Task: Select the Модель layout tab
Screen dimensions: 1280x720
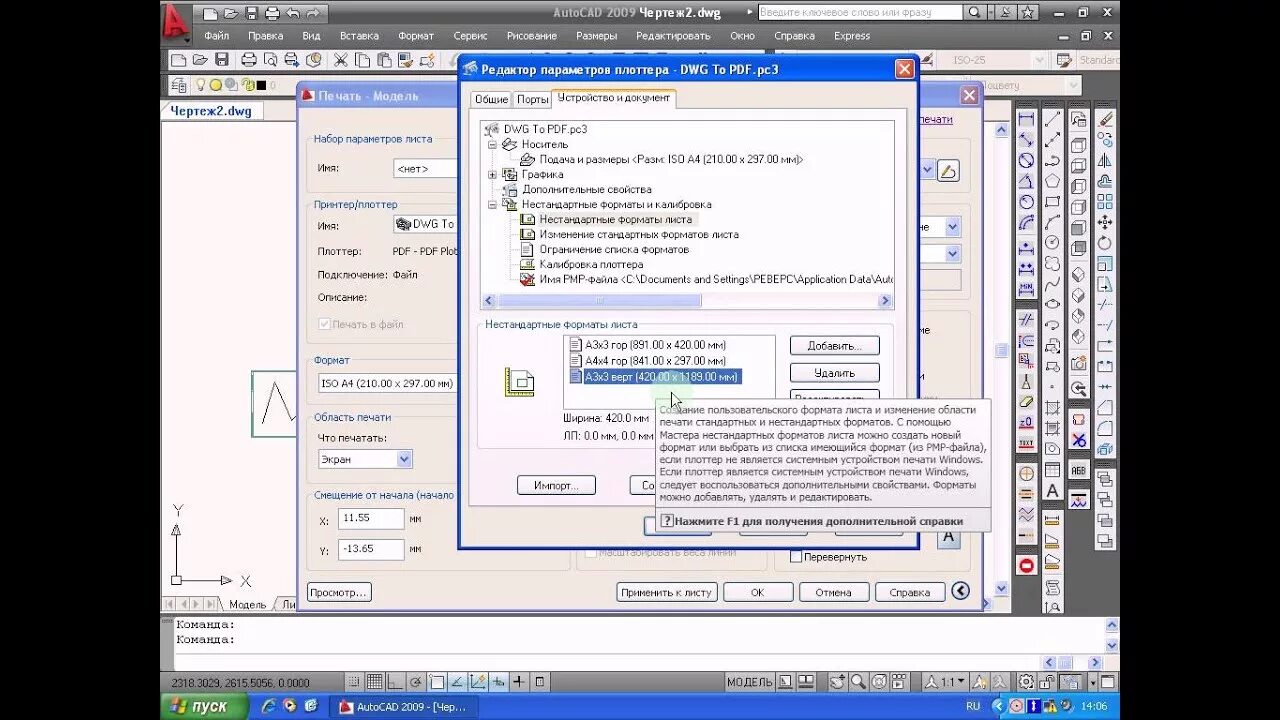Action: point(247,604)
